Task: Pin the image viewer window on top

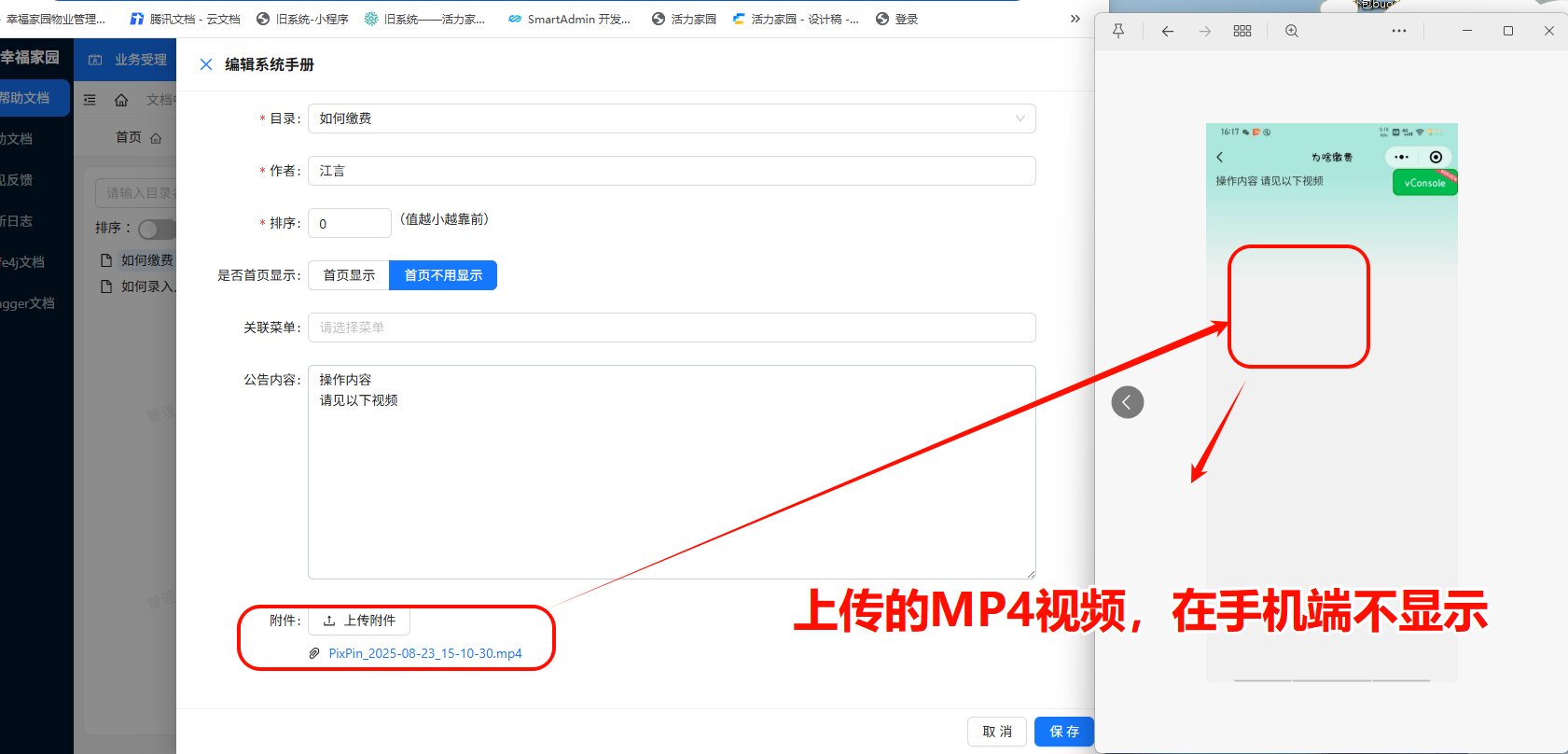Action: (x=1118, y=31)
